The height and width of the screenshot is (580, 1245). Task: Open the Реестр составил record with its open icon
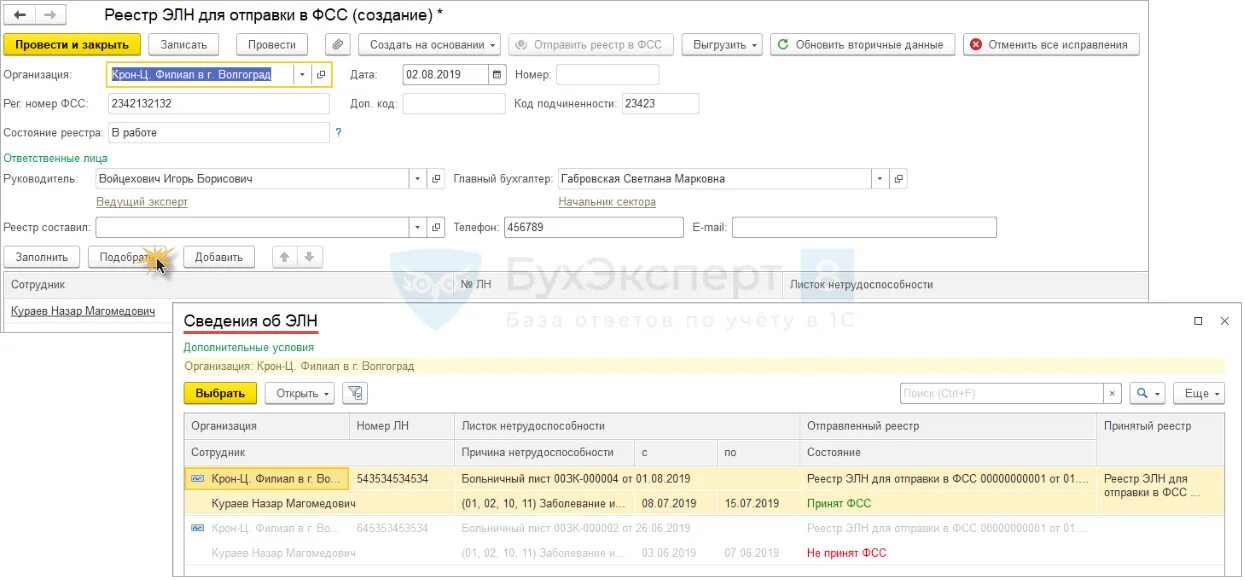click(436, 228)
